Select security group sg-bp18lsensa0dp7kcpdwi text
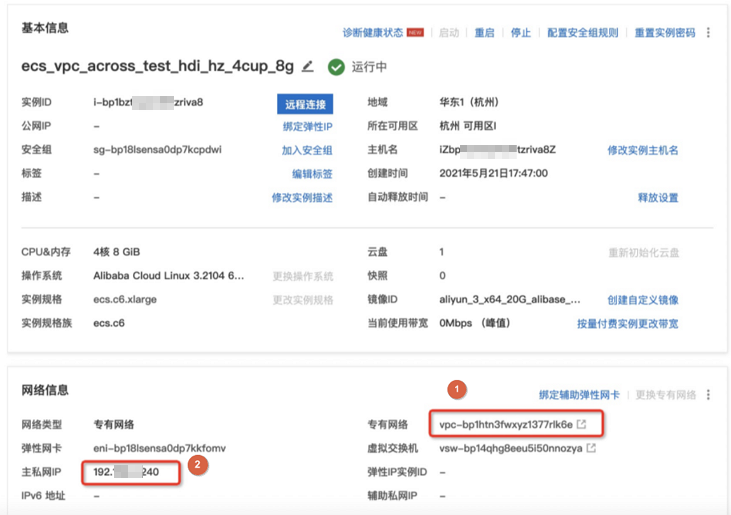Image resolution: width=731 pixels, height=515 pixels. tap(157, 150)
